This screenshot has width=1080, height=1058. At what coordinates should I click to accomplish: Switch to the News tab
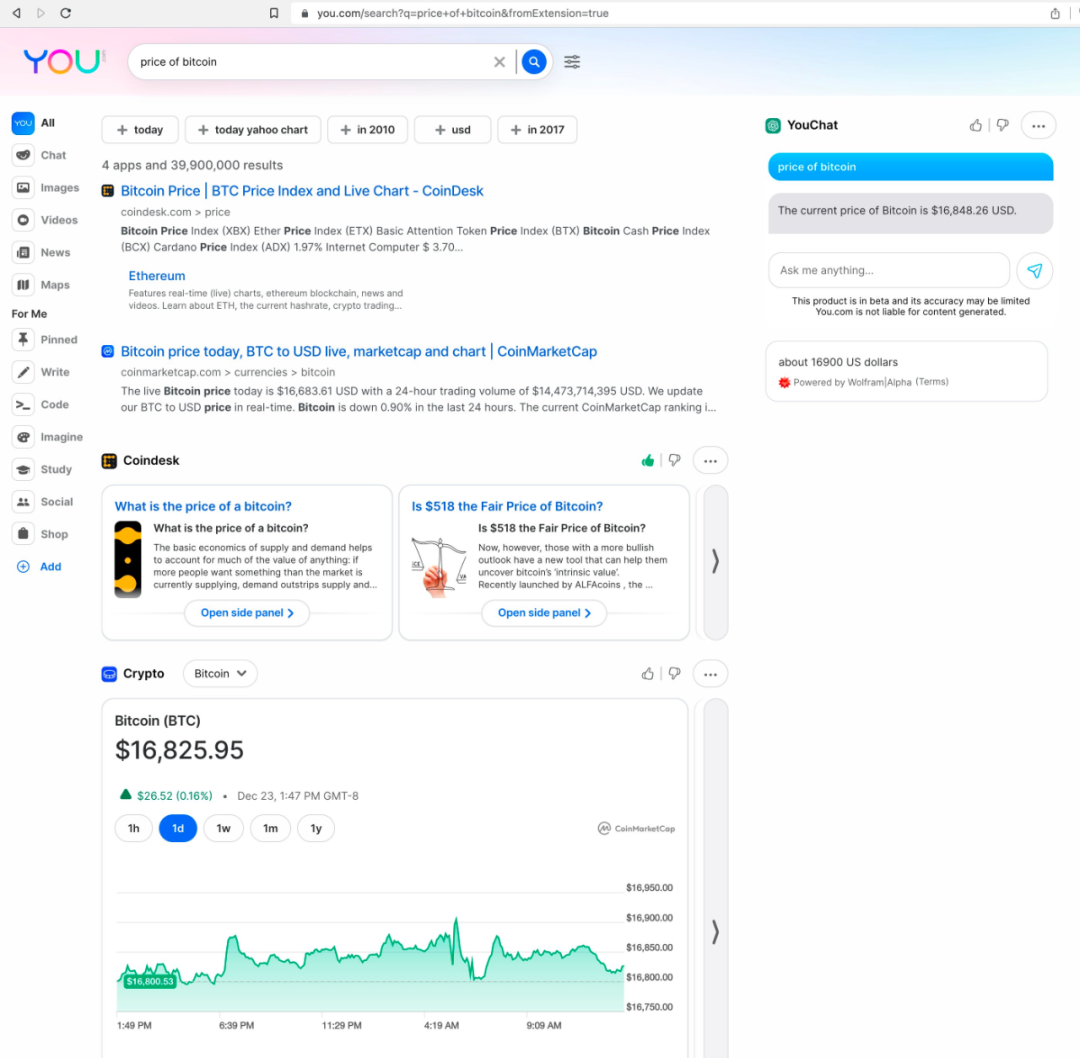[41, 252]
